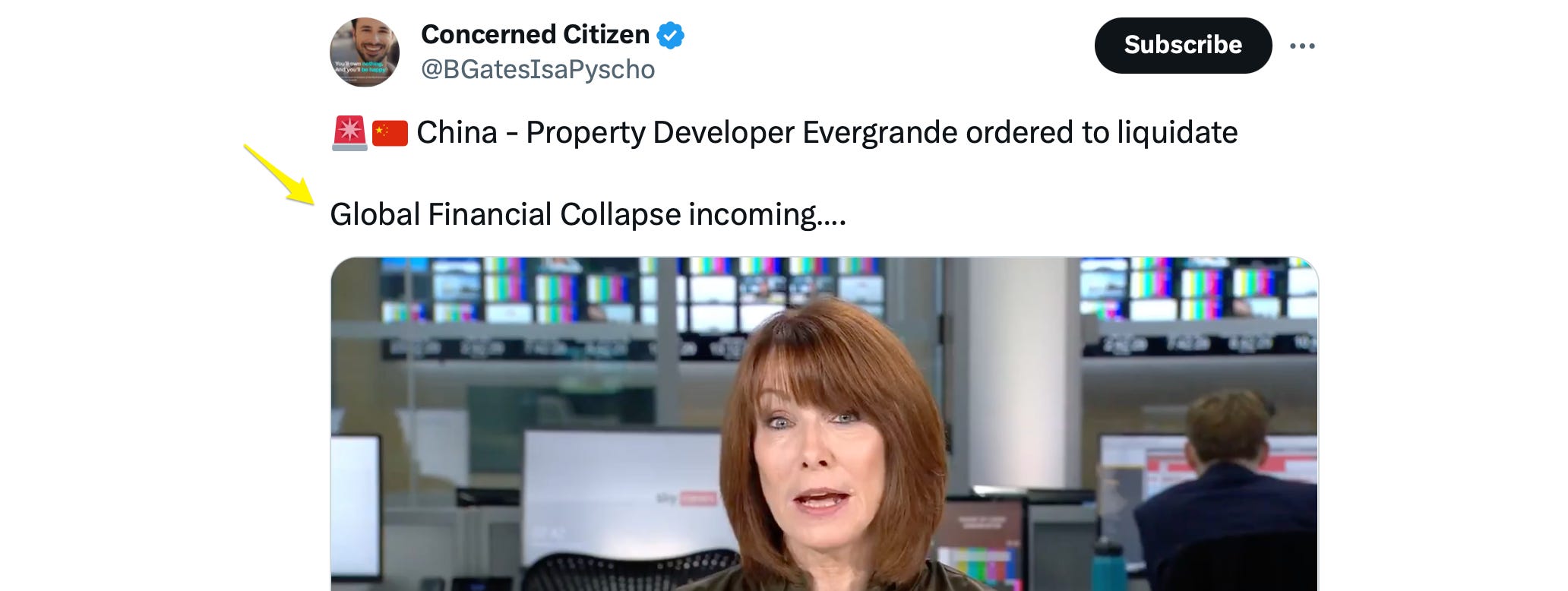Click the Subscribe button
This screenshot has width=1568, height=591.
coord(1183,46)
